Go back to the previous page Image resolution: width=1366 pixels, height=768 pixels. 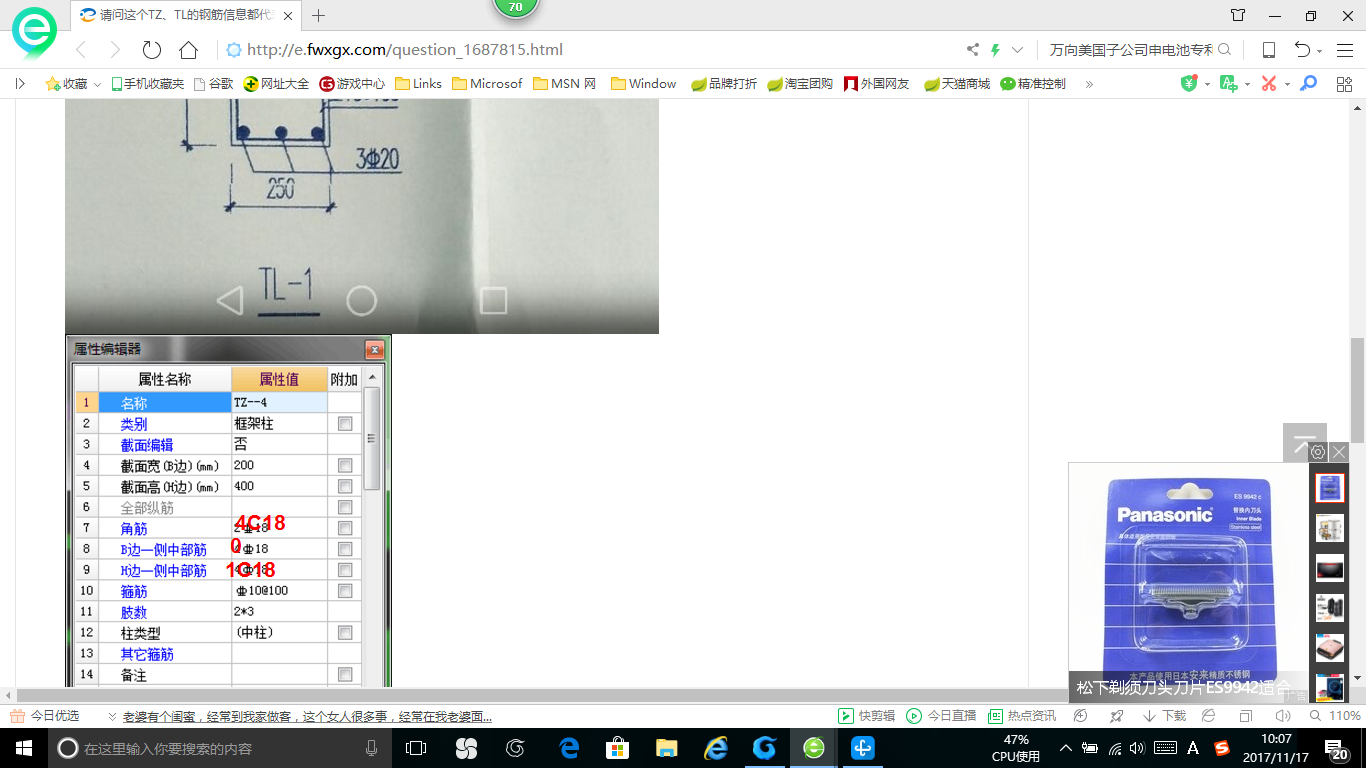point(82,50)
